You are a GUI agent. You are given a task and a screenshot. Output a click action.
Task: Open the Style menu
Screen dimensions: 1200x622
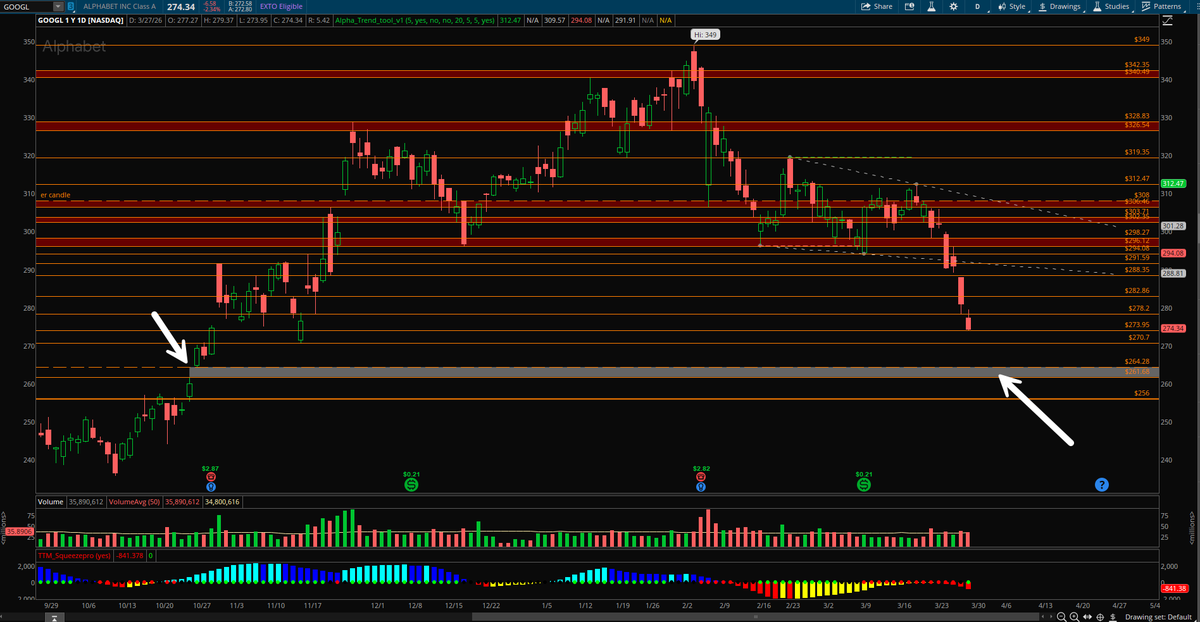tap(1012, 6)
